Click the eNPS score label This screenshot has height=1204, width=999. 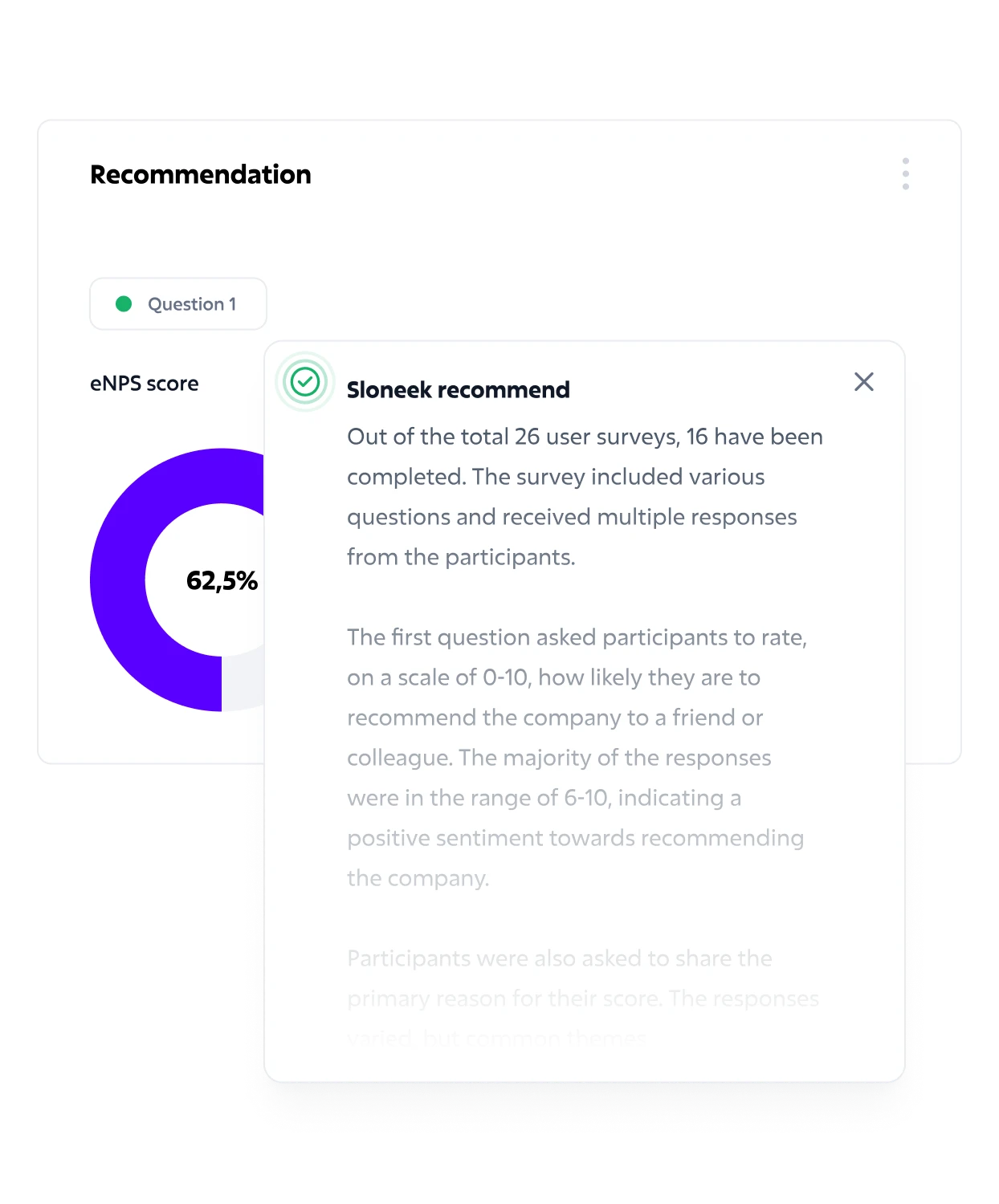point(145,384)
